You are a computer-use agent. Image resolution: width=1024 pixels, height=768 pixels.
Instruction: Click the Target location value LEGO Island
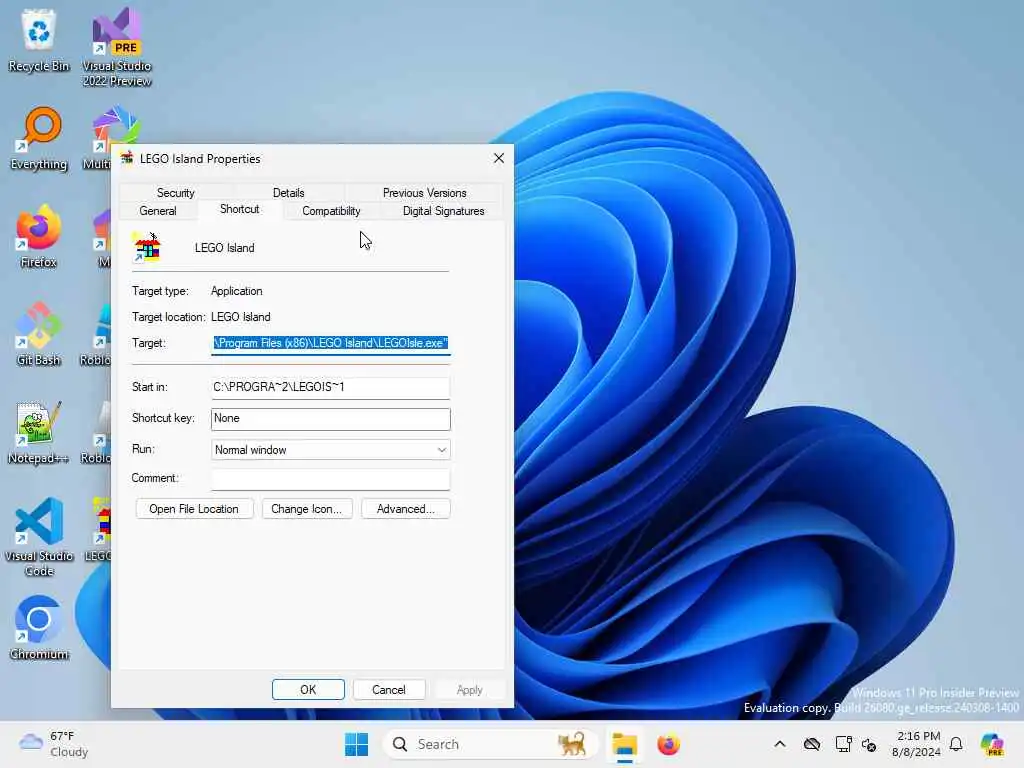(240, 317)
